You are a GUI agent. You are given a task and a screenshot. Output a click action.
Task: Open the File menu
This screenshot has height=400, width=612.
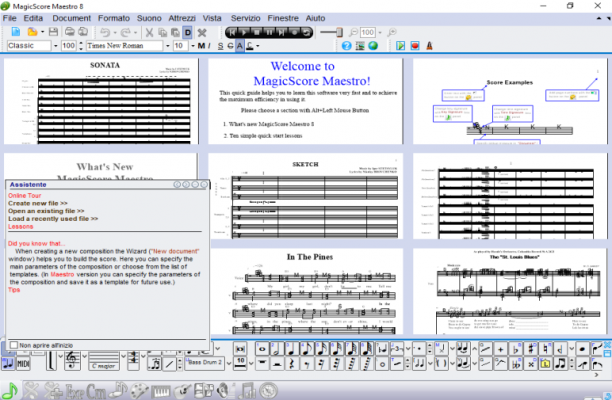(9, 18)
